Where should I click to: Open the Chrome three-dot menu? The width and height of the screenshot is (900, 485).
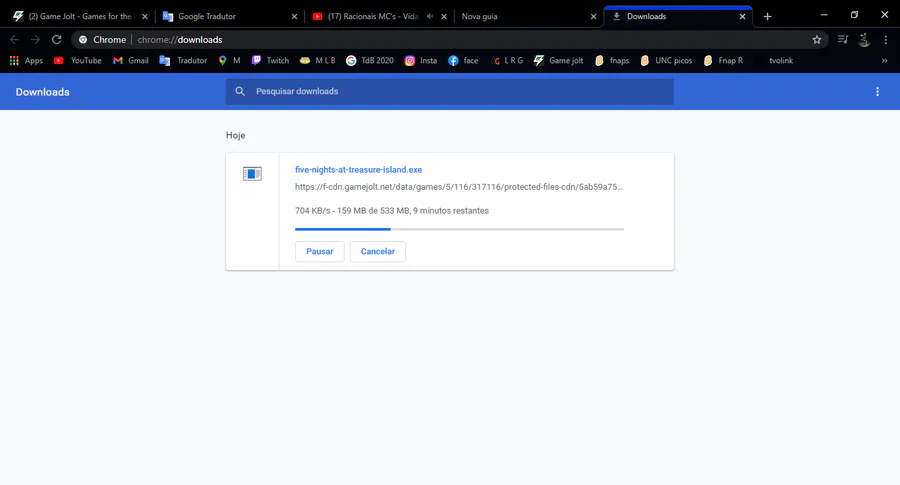(x=886, y=40)
